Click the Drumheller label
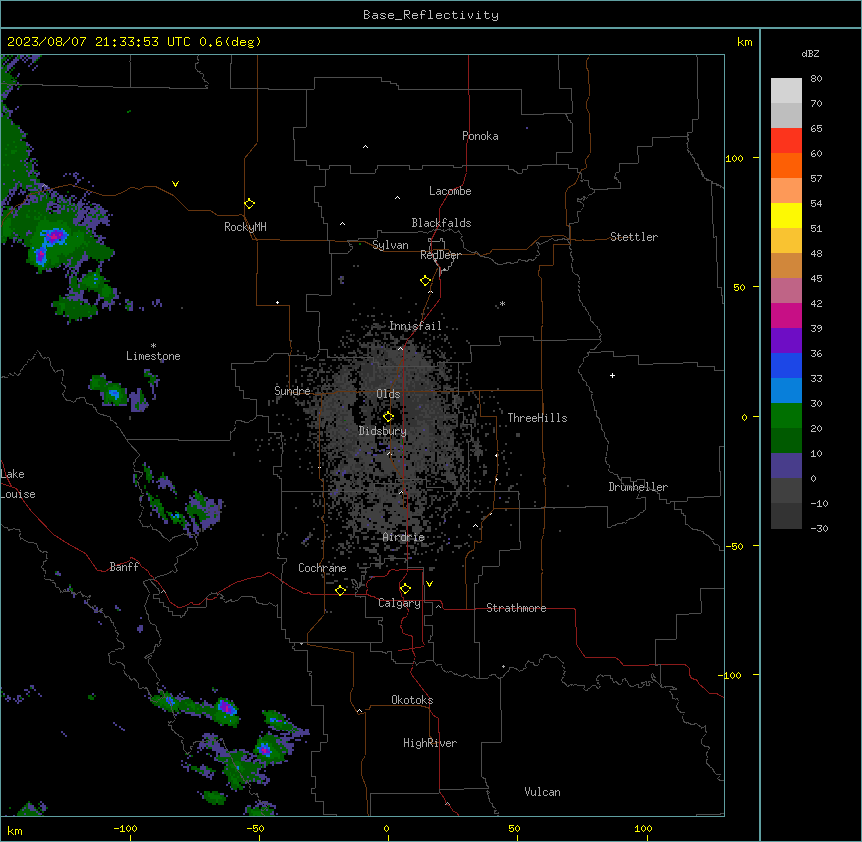The width and height of the screenshot is (862, 842). [x=638, y=487]
